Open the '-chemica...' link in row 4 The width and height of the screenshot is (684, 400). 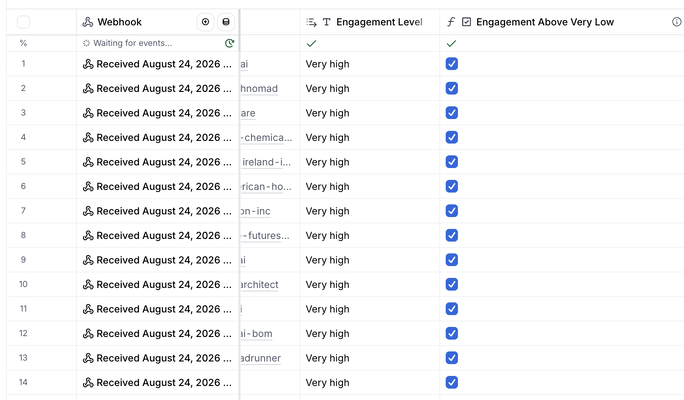point(267,137)
